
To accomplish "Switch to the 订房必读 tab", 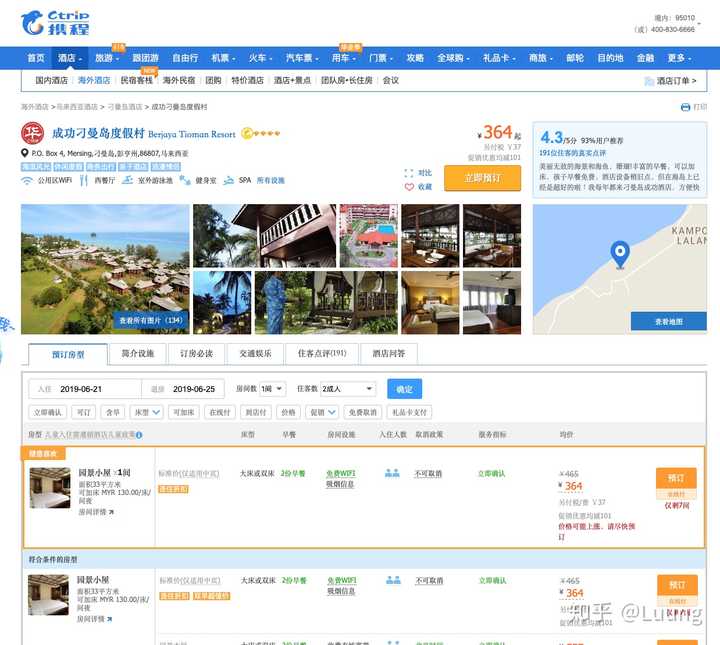I will [197, 353].
